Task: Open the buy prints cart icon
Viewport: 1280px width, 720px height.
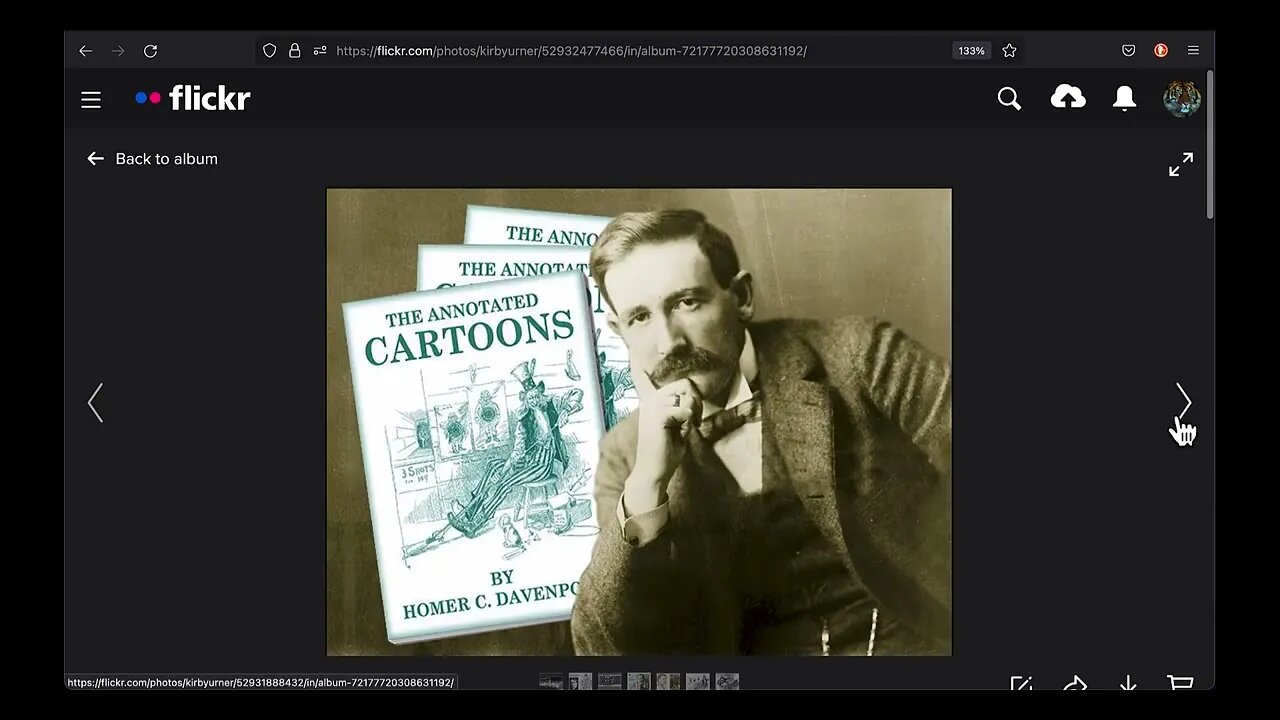Action: [1181, 684]
